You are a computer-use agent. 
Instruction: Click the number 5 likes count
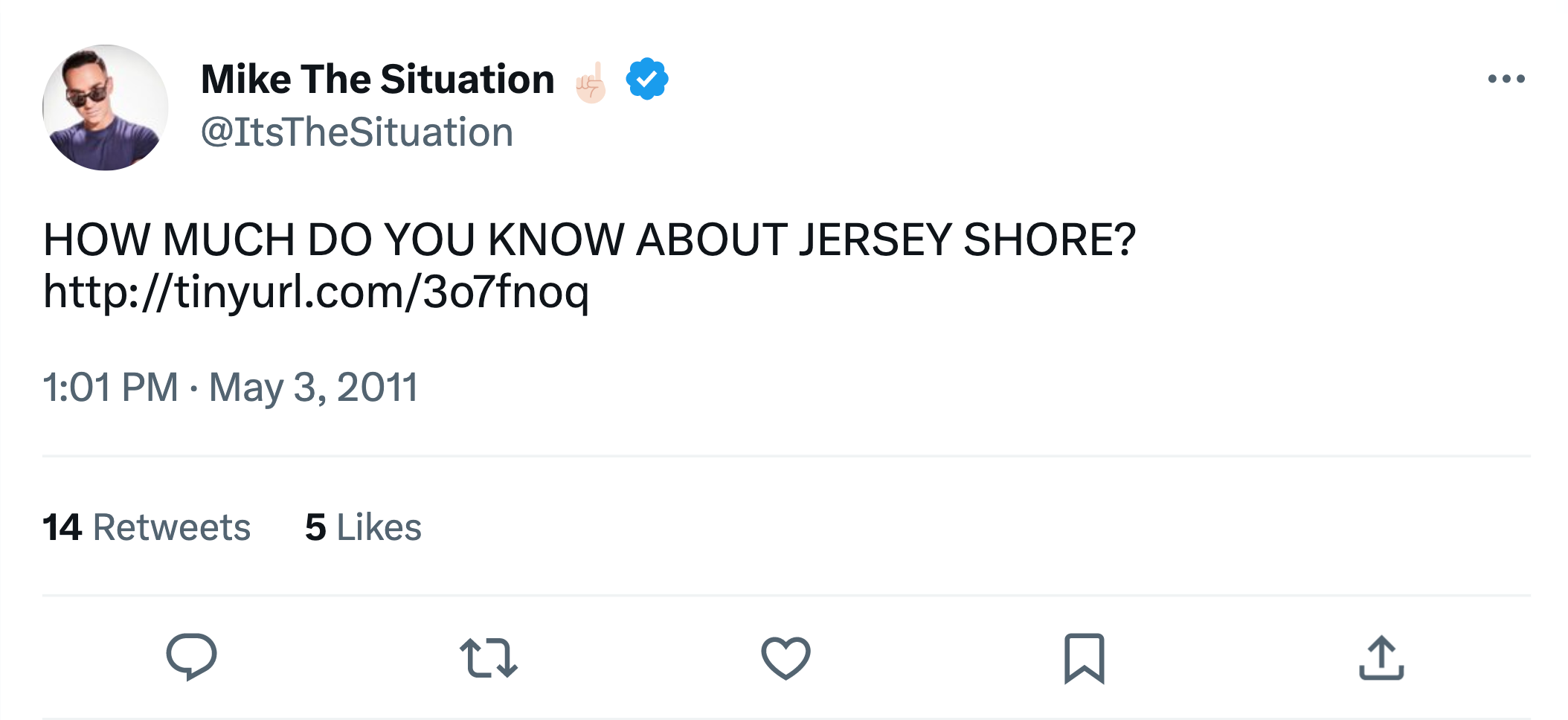pos(315,527)
